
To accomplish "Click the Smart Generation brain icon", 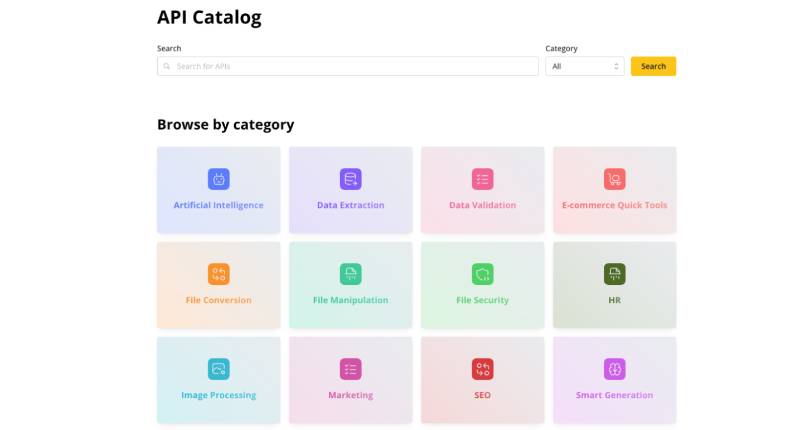I will click(x=614, y=369).
